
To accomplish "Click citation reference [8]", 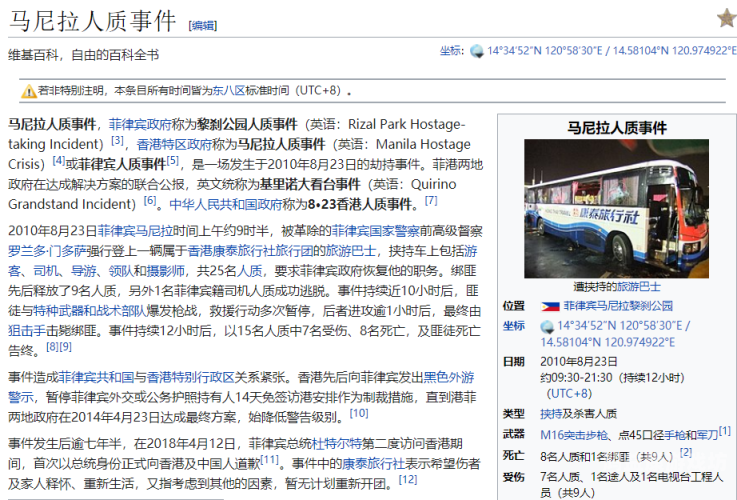I will click(x=52, y=346).
